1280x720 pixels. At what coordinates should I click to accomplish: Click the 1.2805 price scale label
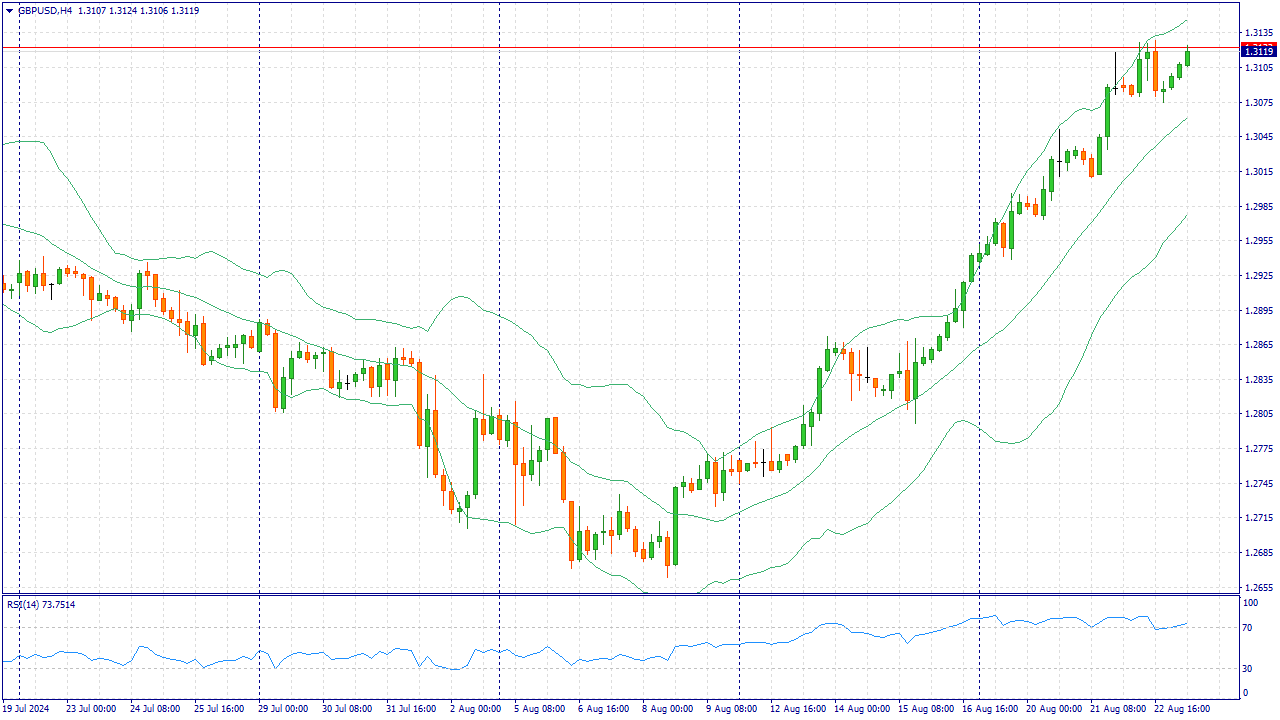point(1257,414)
